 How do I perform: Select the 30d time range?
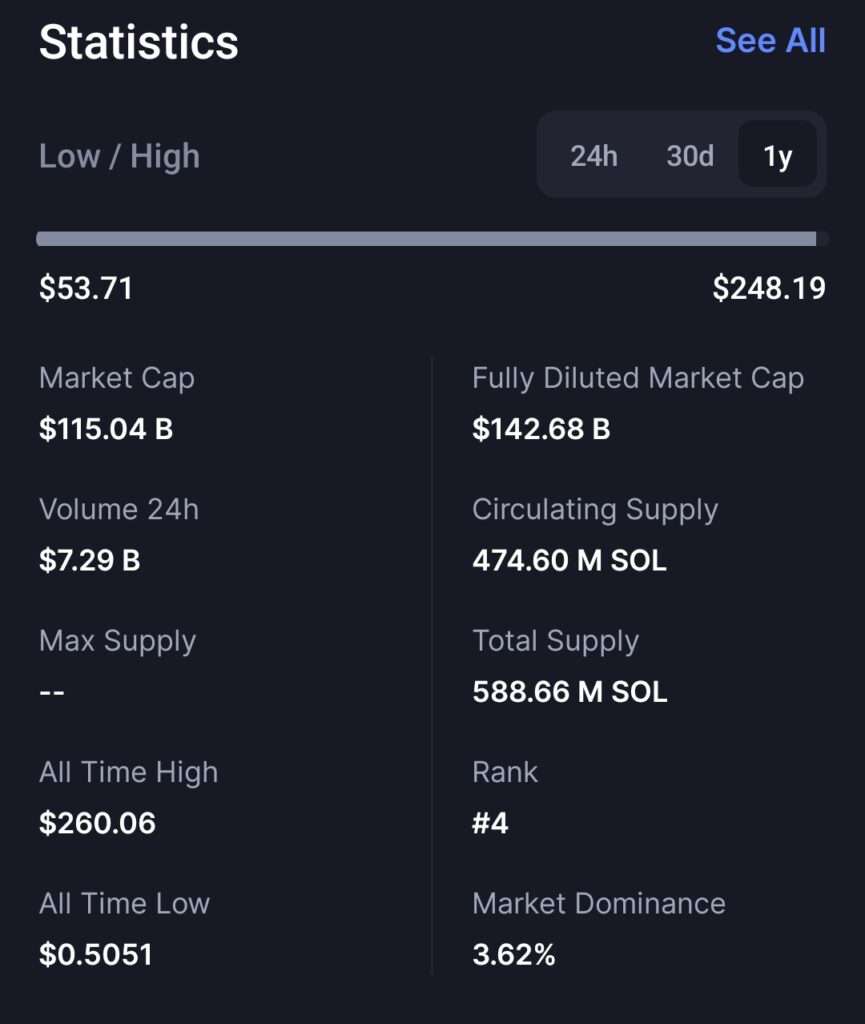pos(690,156)
